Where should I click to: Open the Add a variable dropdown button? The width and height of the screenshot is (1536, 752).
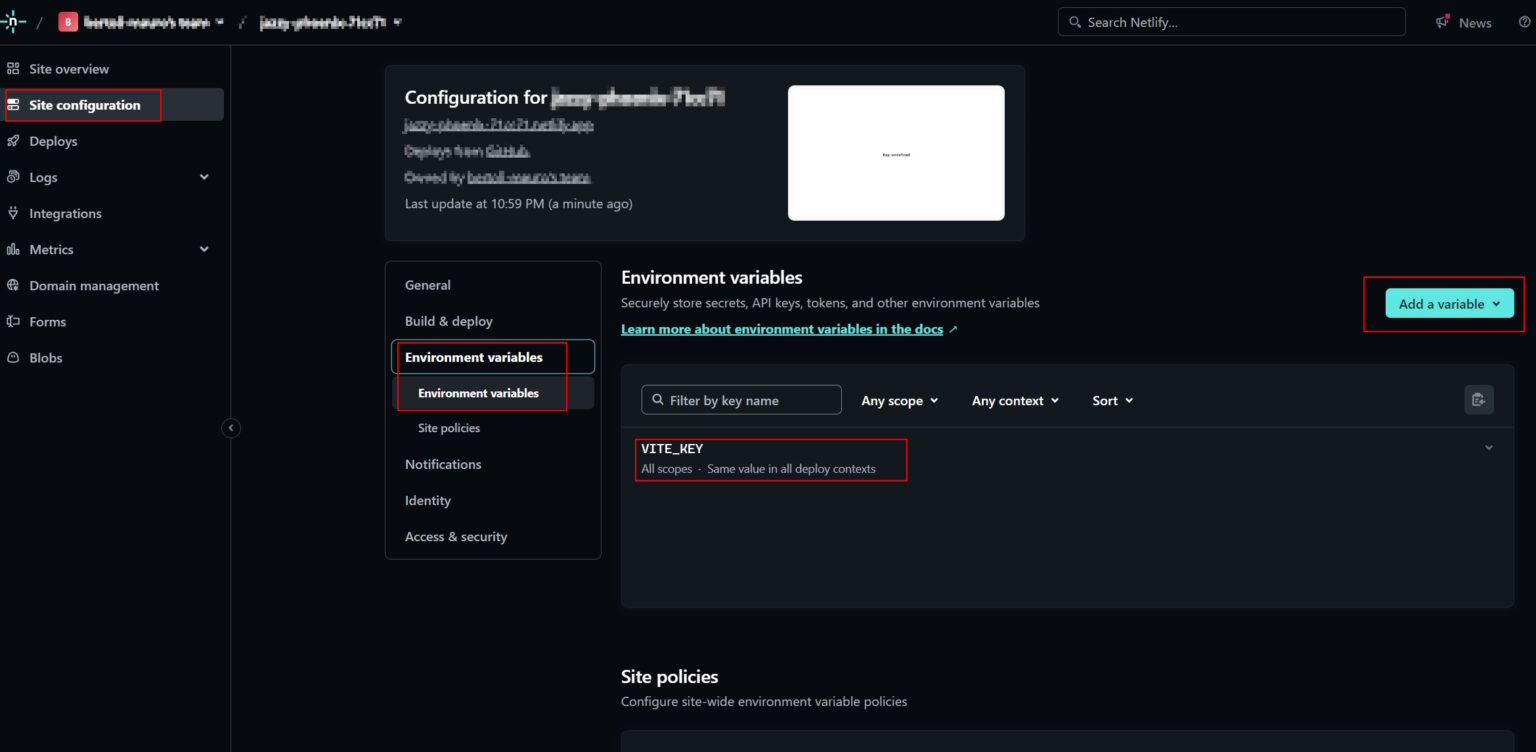1449,304
